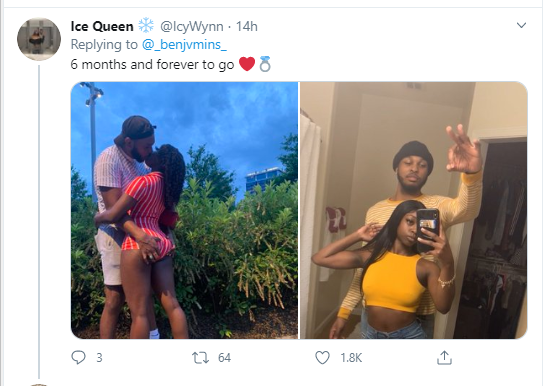Open the left outdoor couple photo
Viewport: 544px width, 386px height.
[x=184, y=210]
